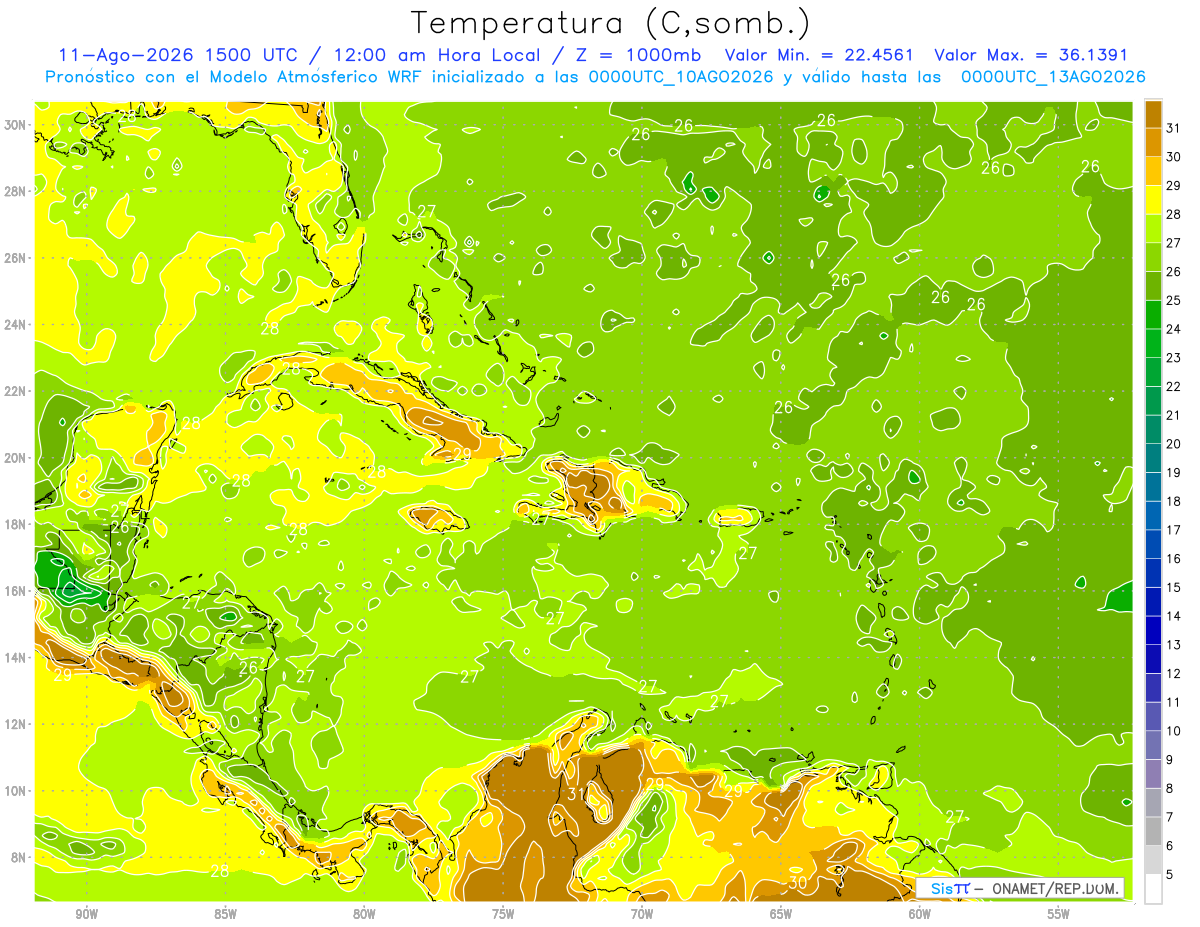Click the green legend swatch between 24 and 25
Image resolution: width=1200 pixels, height=927 pixels.
[x=1153, y=315]
